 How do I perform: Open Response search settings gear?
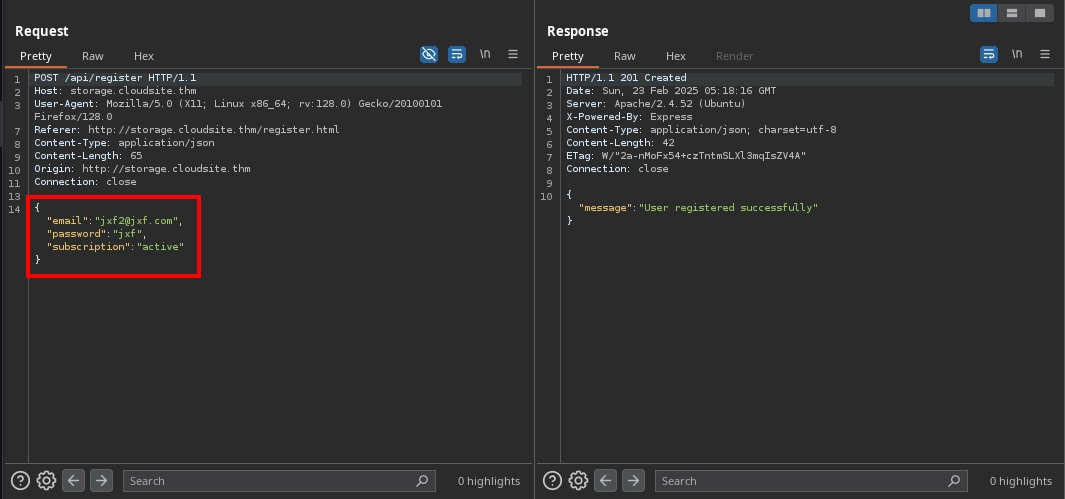click(x=578, y=481)
